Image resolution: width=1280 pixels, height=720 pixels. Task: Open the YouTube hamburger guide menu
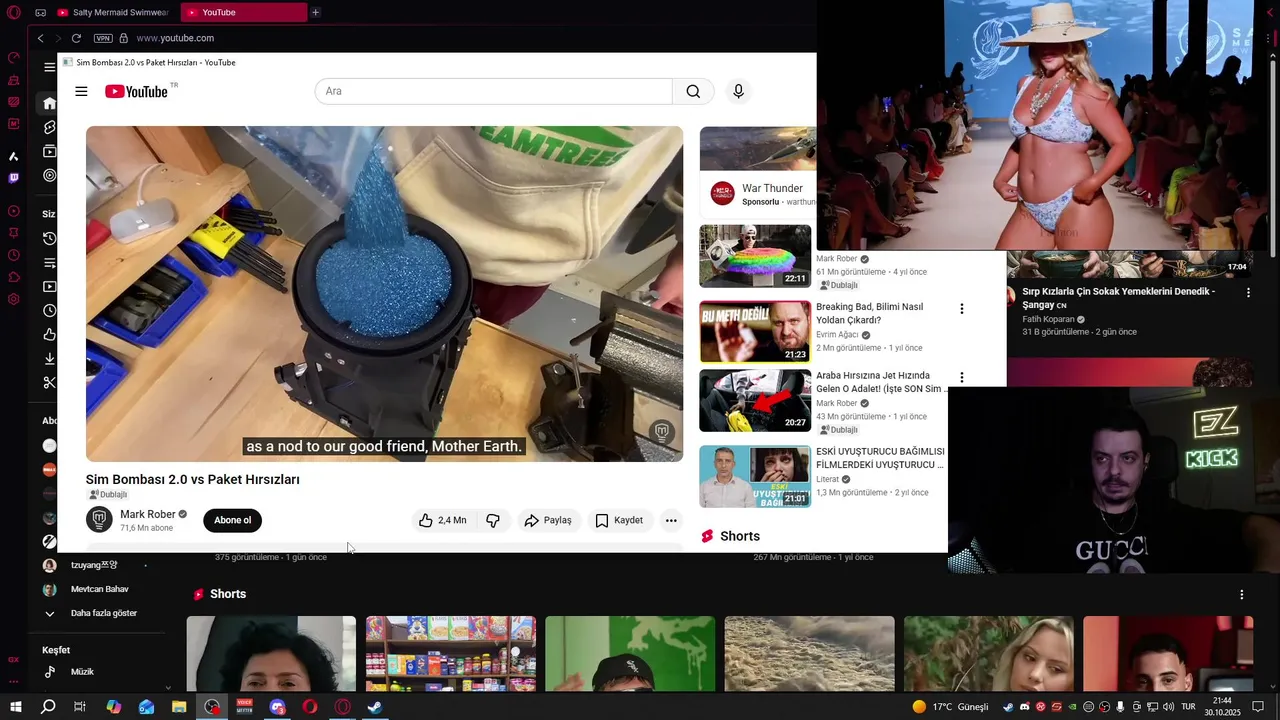point(81,91)
